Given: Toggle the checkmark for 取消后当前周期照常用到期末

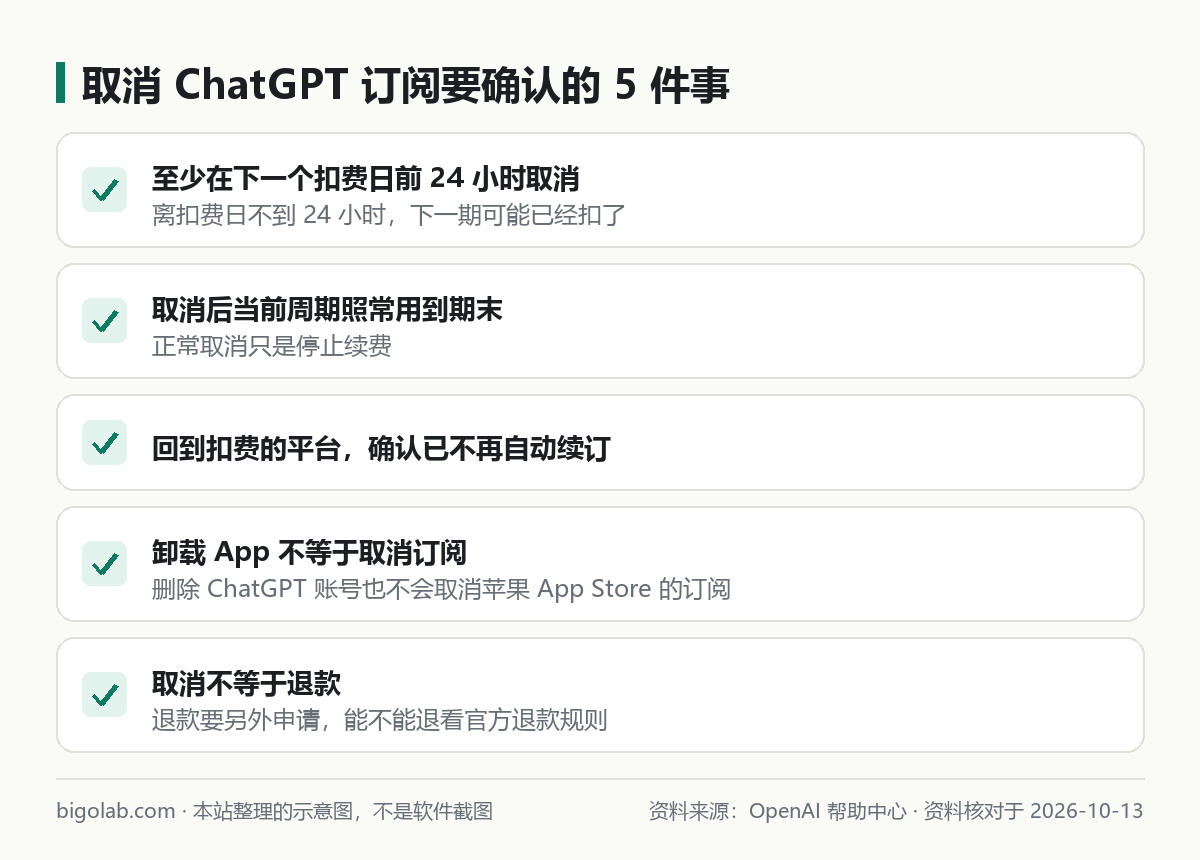Looking at the screenshot, I should (x=104, y=321).
